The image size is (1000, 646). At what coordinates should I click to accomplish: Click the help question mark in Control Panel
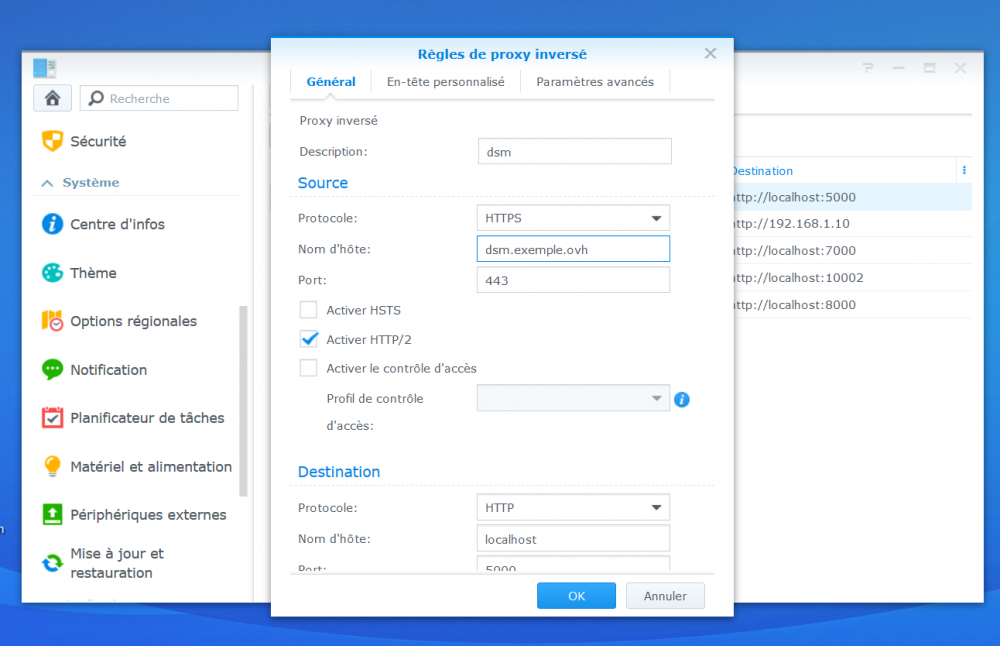point(868,68)
